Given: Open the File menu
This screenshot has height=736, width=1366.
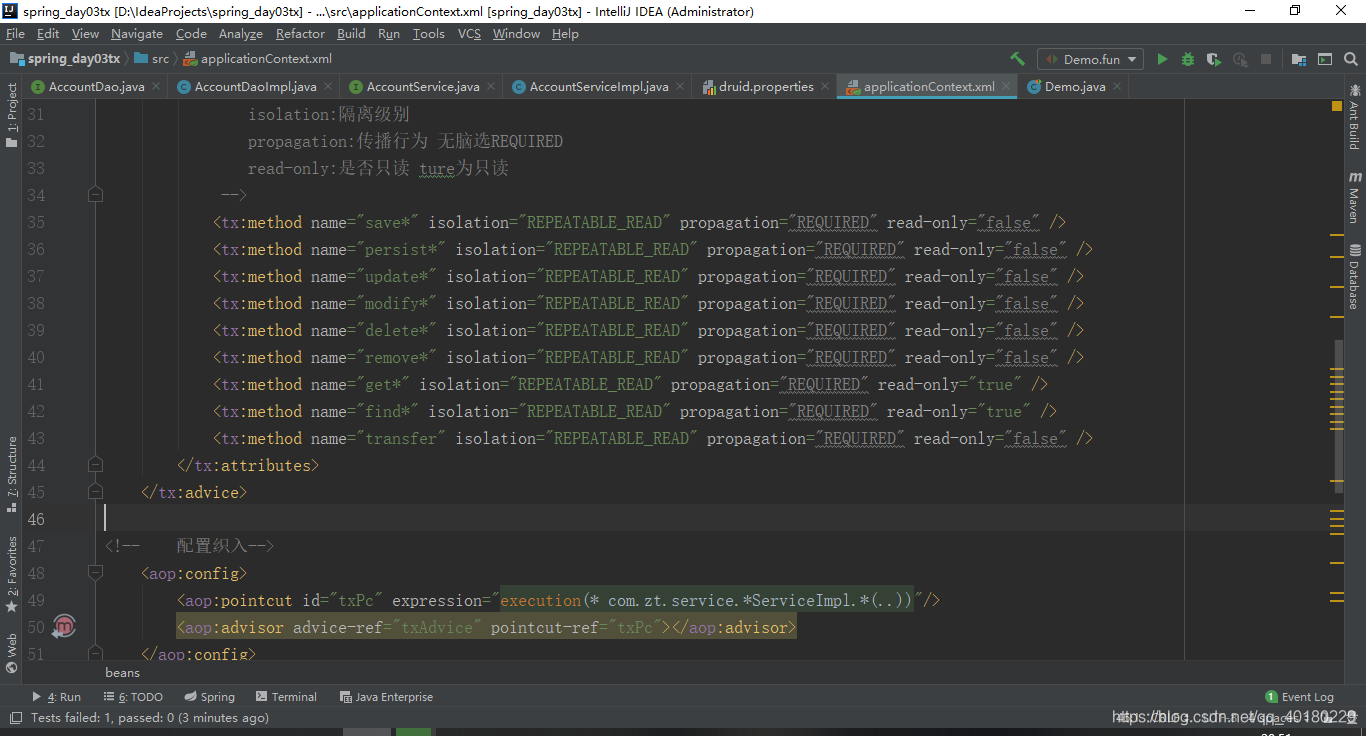Looking at the screenshot, I should [x=15, y=34].
